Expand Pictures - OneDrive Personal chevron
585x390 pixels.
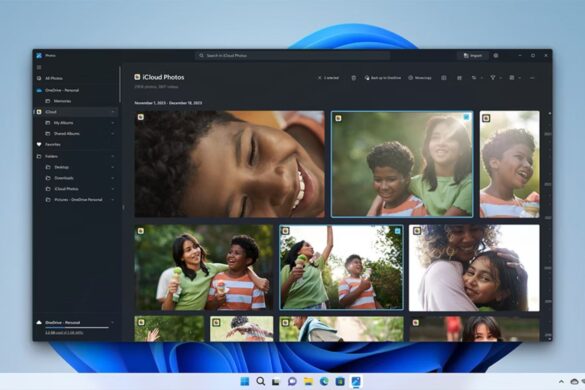(x=113, y=200)
